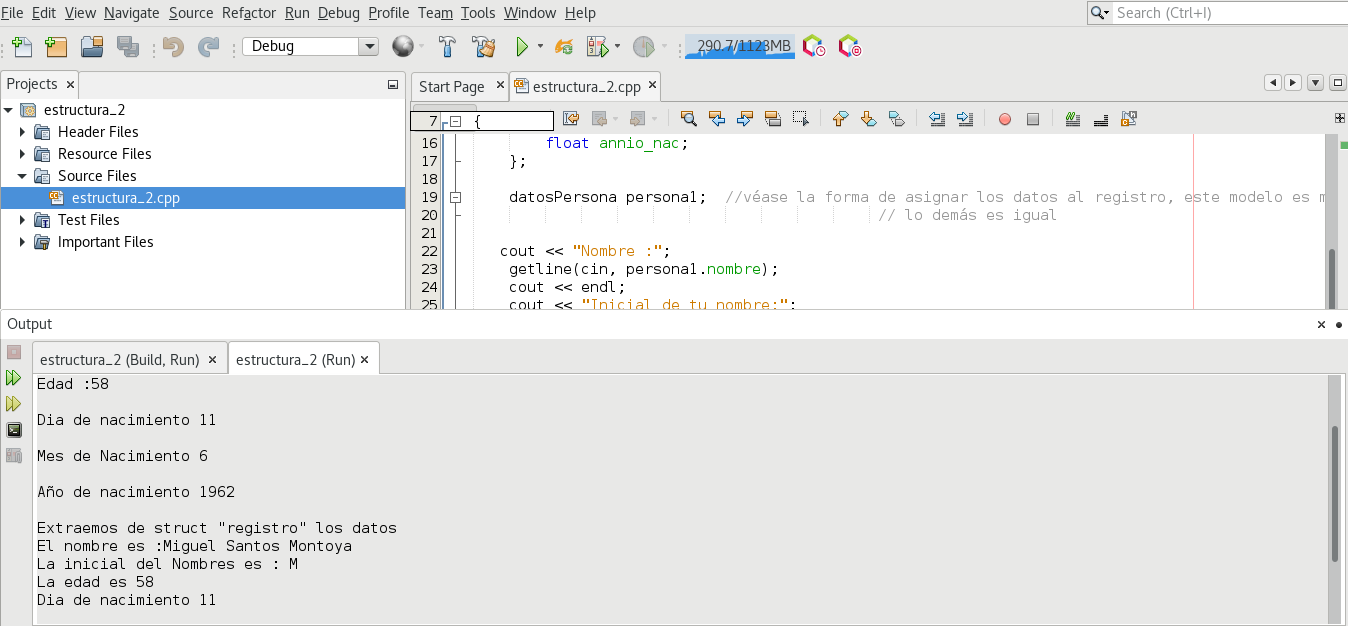Toggle rectangular selection in editor toolbar
Screen dimensions: 1348x626
tap(800, 119)
